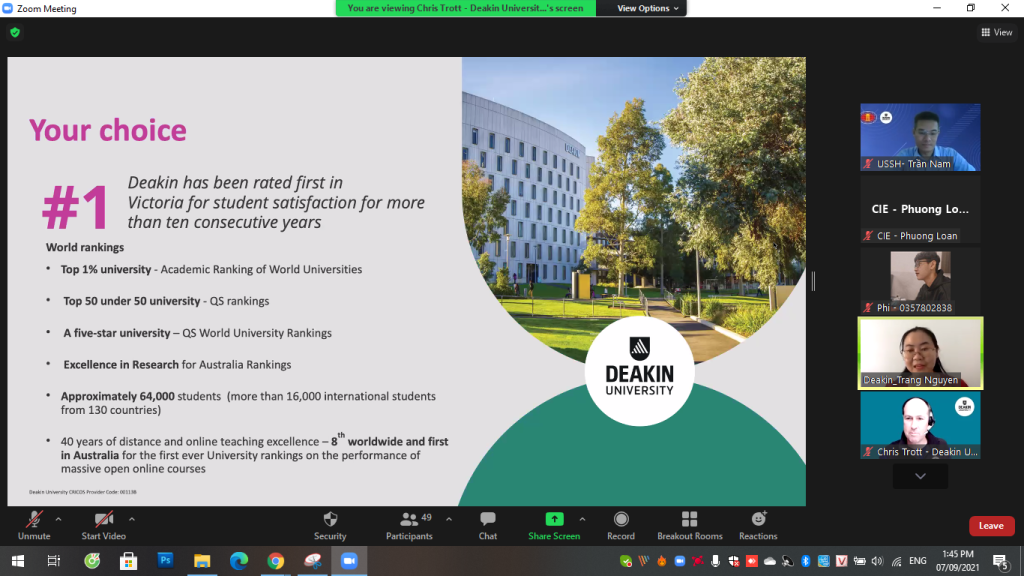This screenshot has height=576, width=1024.
Task: Leave the meeting
Action: click(x=991, y=526)
